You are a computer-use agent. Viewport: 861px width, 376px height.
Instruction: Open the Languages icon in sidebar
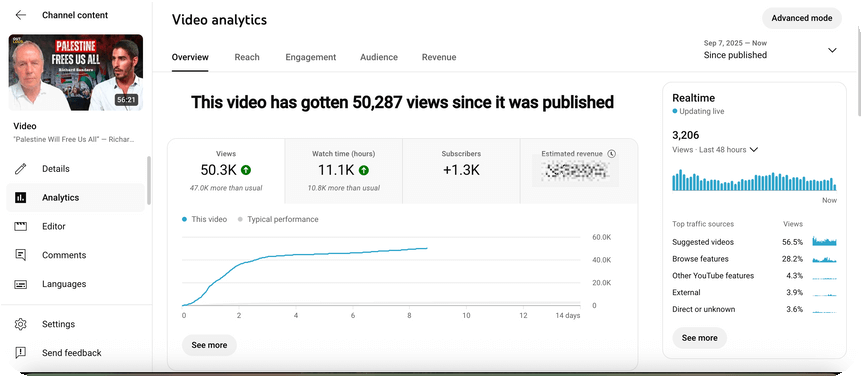point(20,284)
